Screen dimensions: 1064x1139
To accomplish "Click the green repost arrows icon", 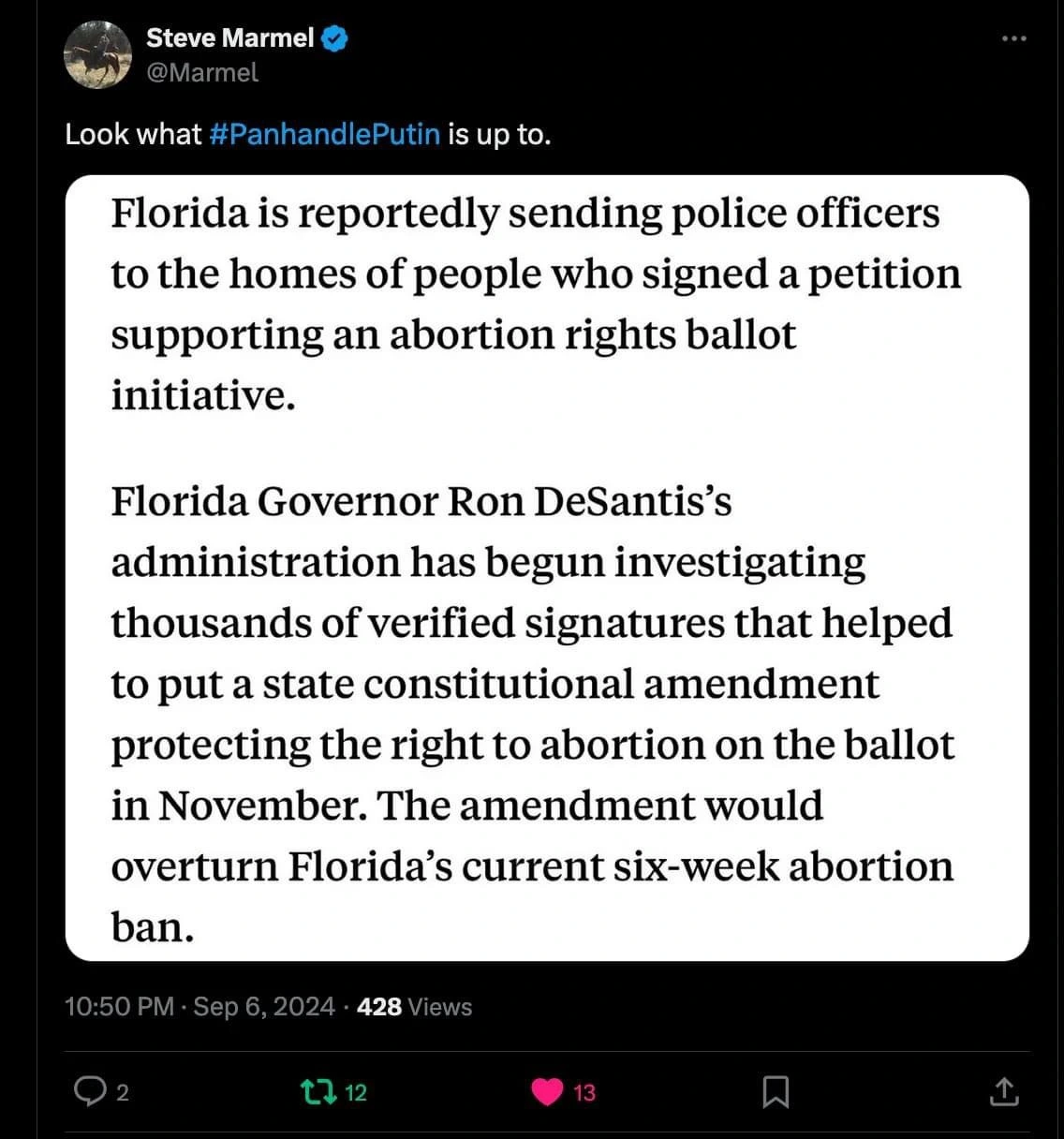I will click(x=318, y=1091).
